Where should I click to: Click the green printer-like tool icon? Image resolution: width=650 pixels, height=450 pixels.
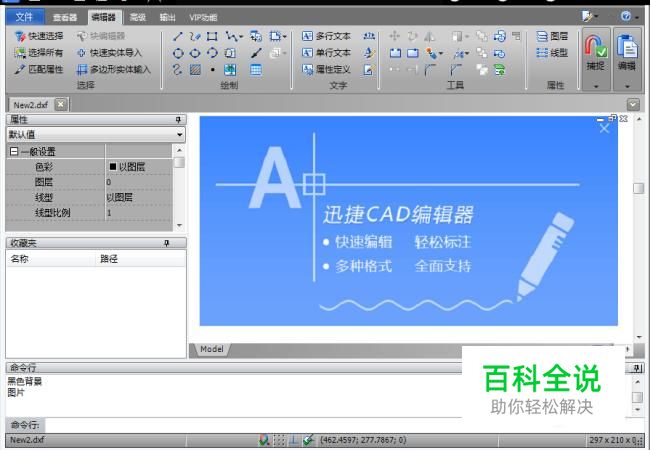tap(500, 70)
